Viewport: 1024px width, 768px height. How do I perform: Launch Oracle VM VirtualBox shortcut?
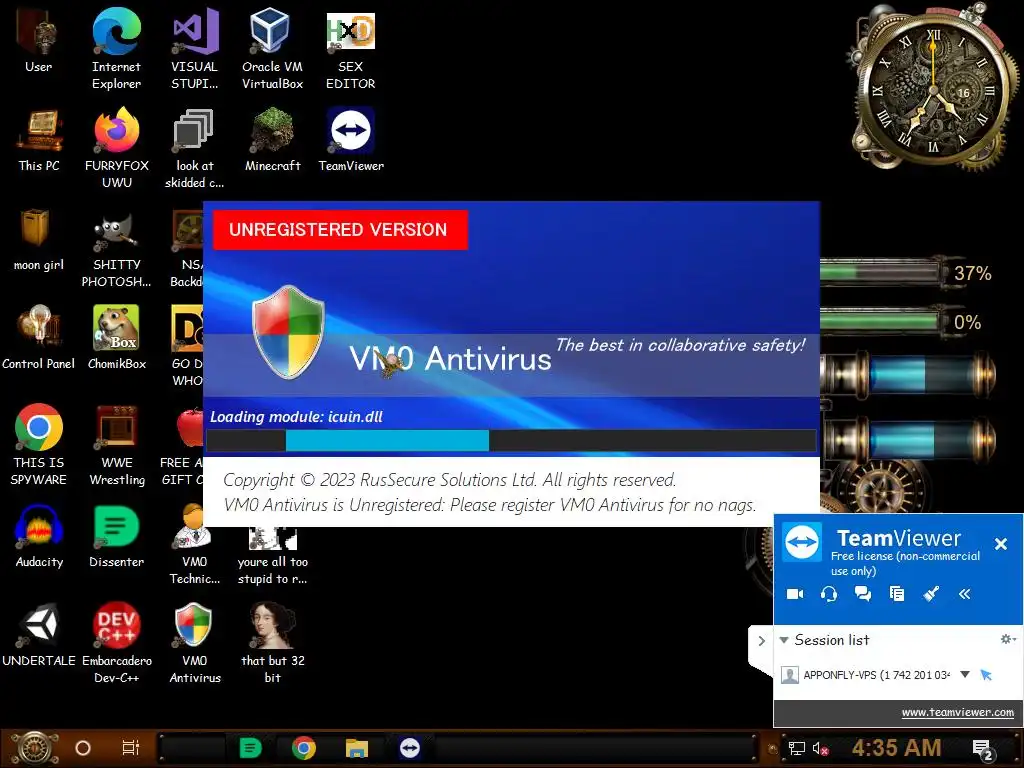coord(272,48)
